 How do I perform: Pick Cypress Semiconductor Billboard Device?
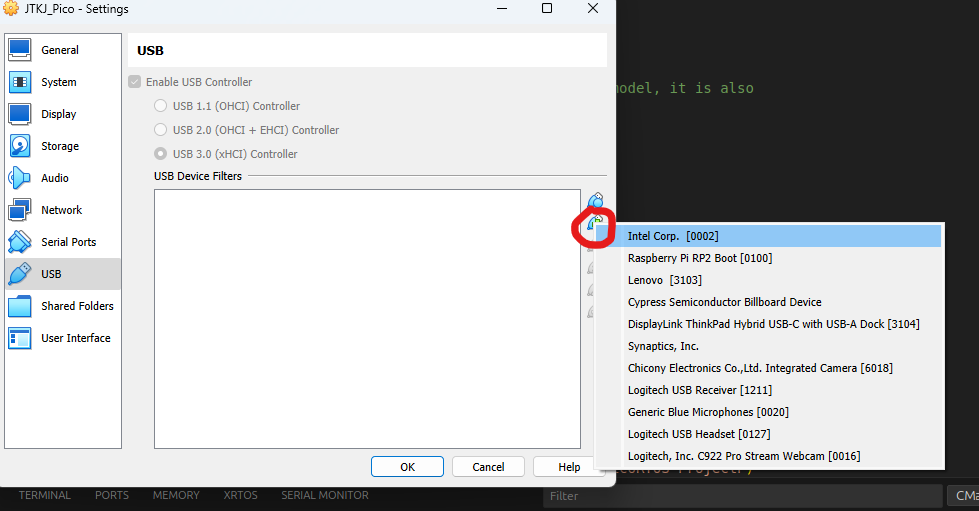tap(769, 302)
